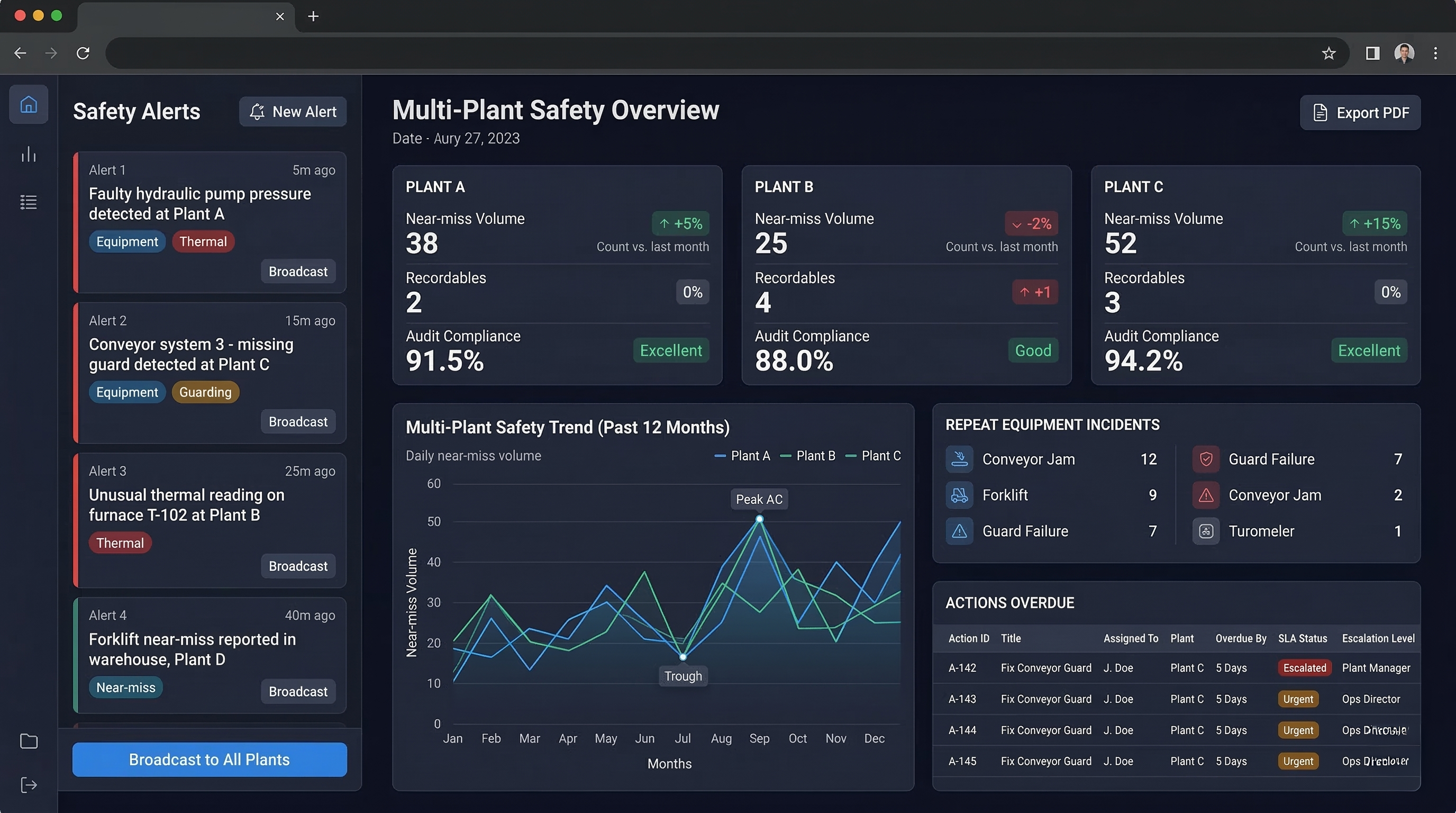Image resolution: width=1456 pixels, height=813 pixels.
Task: Open the folder icon near the sidebar bottom
Action: tap(28, 740)
